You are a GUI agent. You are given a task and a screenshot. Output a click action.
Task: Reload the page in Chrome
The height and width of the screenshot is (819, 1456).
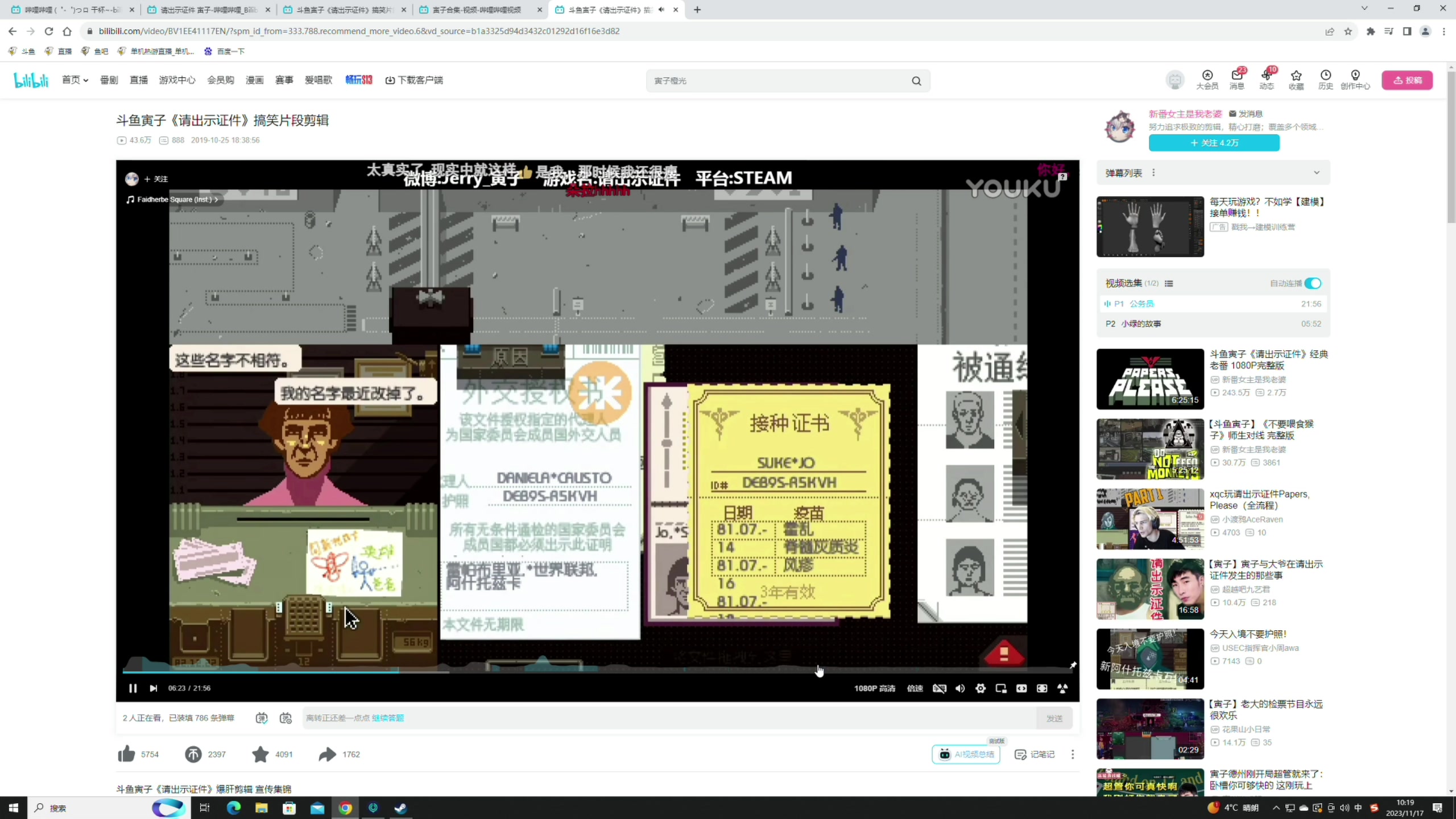tap(49, 31)
